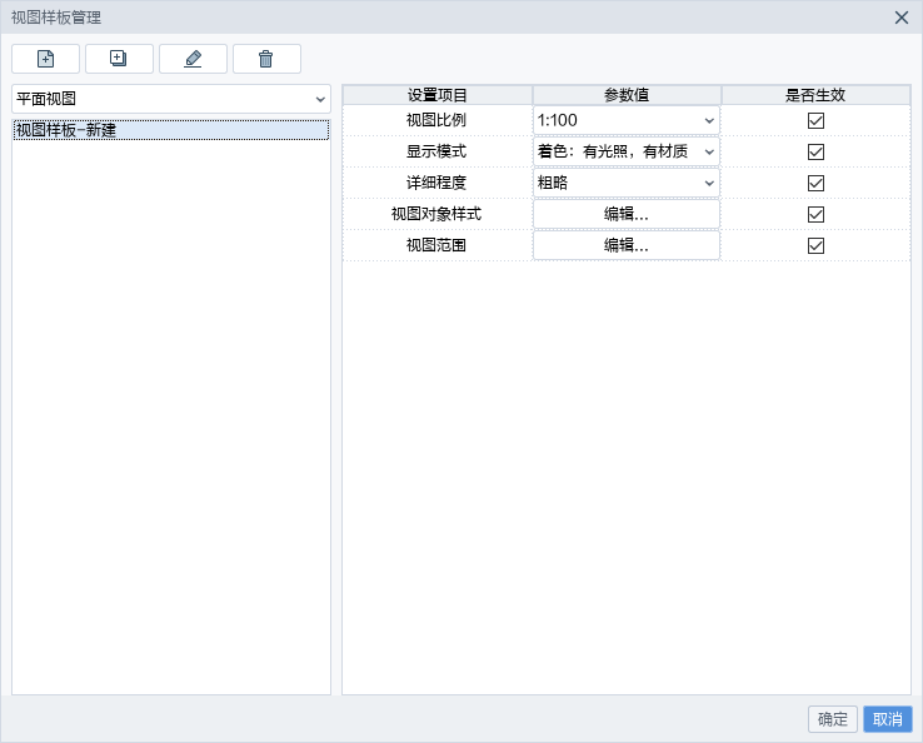
Task: Uncheck 是否生效 for 显示模式
Action: tap(816, 152)
